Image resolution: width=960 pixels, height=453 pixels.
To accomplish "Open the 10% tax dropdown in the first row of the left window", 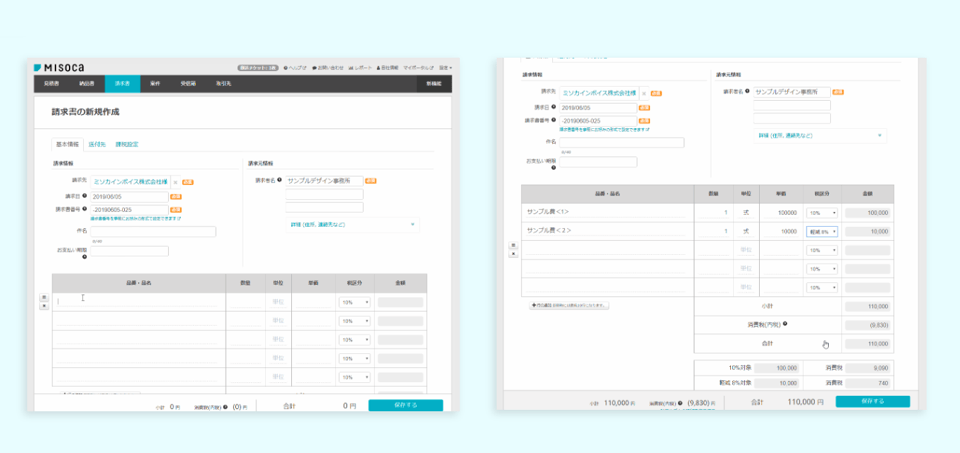I will point(354,302).
